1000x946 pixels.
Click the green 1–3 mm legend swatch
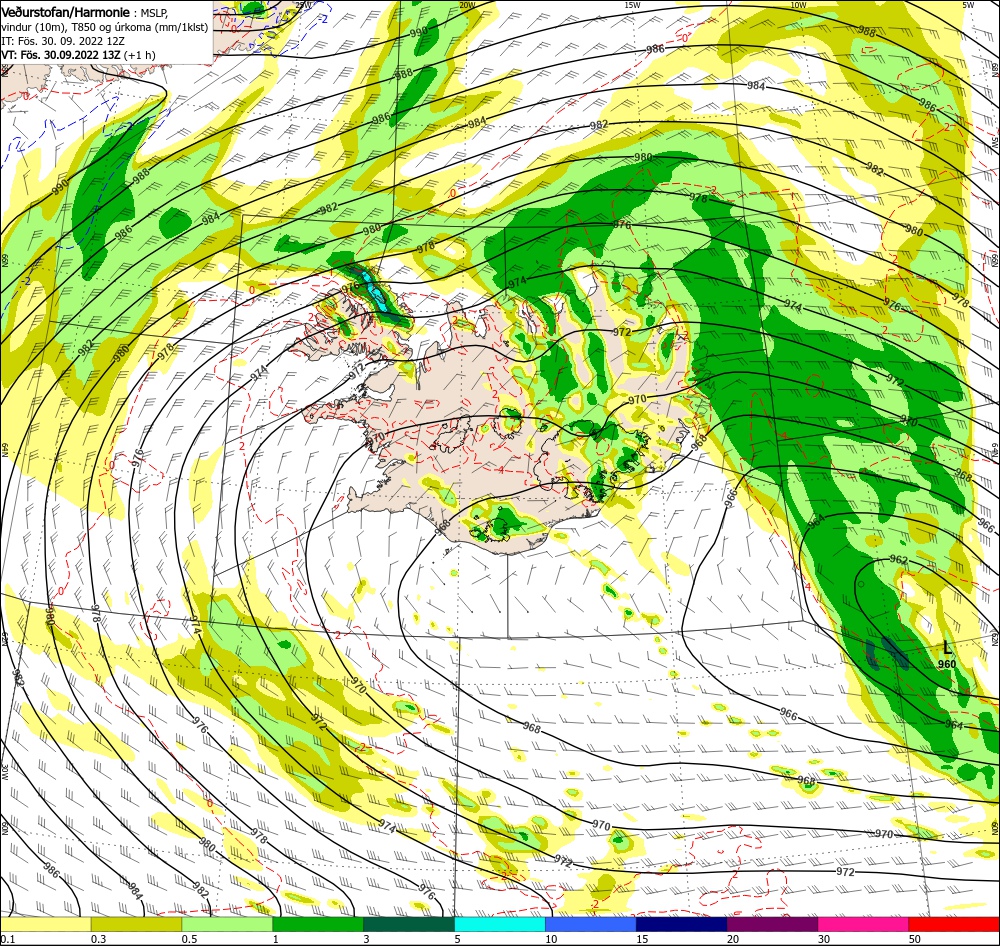click(318, 924)
